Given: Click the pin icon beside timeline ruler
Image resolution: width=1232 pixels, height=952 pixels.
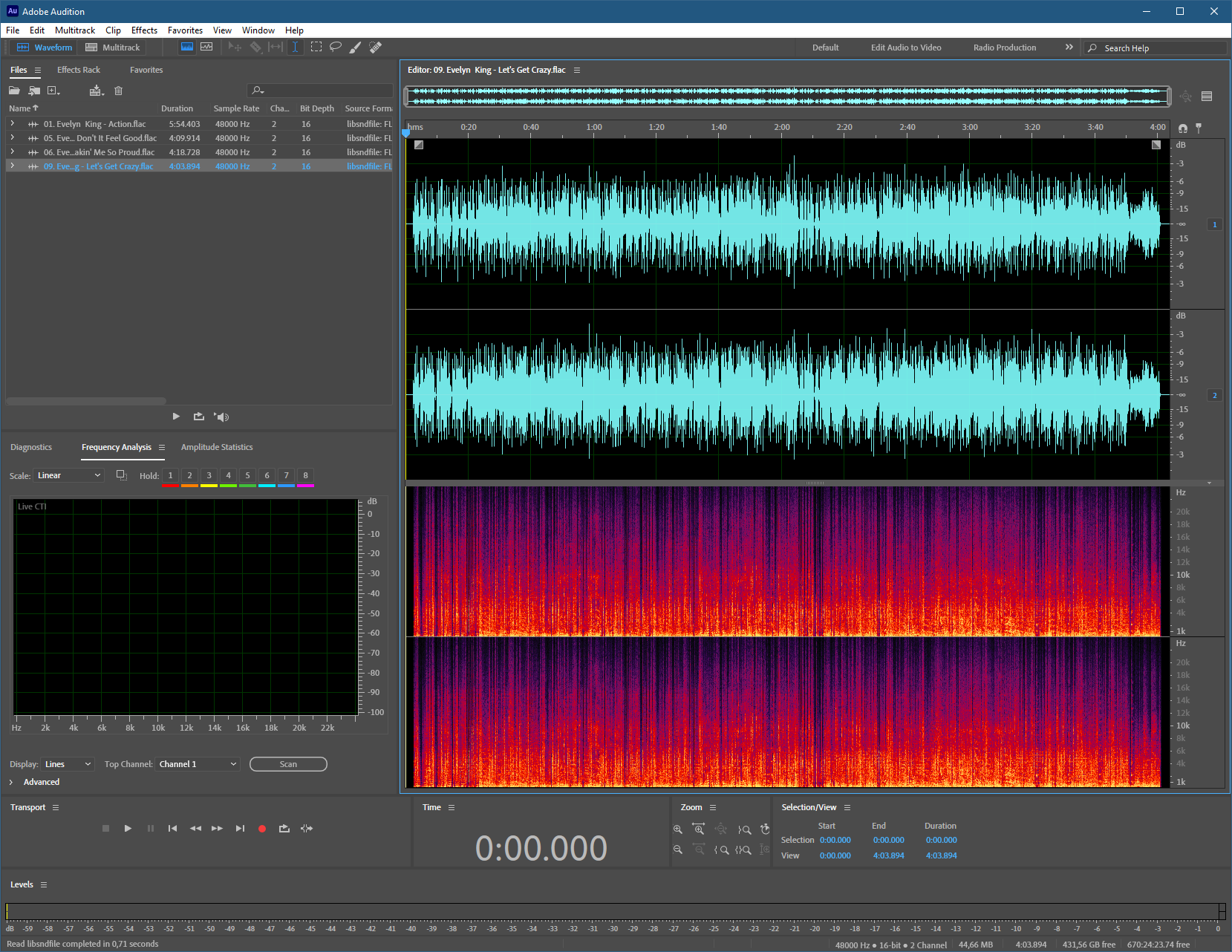Looking at the screenshot, I should (x=1199, y=128).
